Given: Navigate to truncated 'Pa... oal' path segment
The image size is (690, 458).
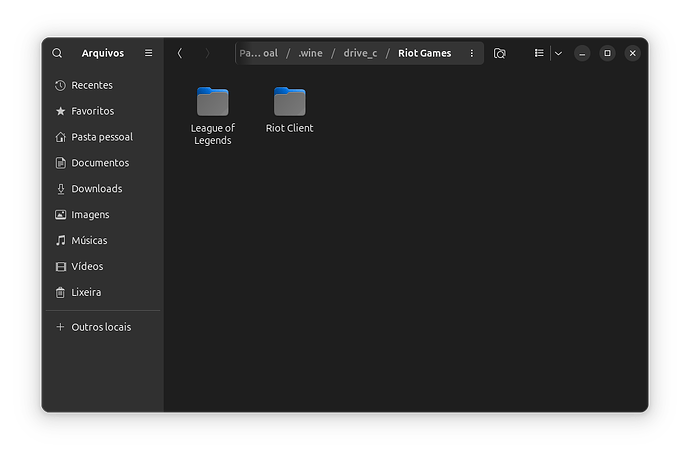Looking at the screenshot, I should tap(259, 53).
